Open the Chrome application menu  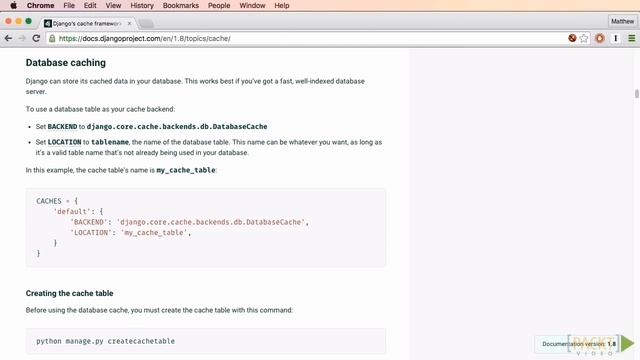(40, 5)
